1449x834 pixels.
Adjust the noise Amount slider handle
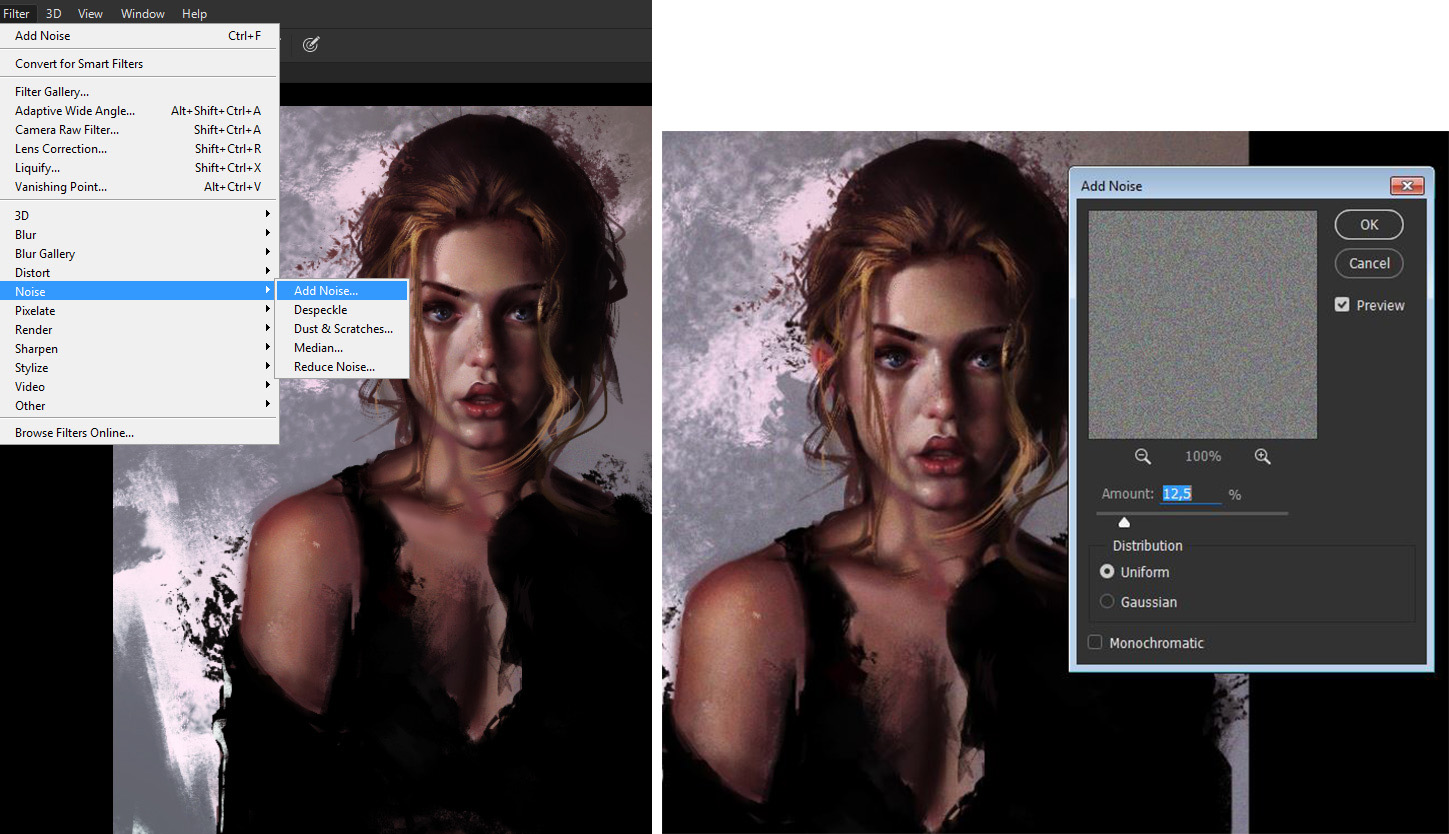click(1124, 522)
